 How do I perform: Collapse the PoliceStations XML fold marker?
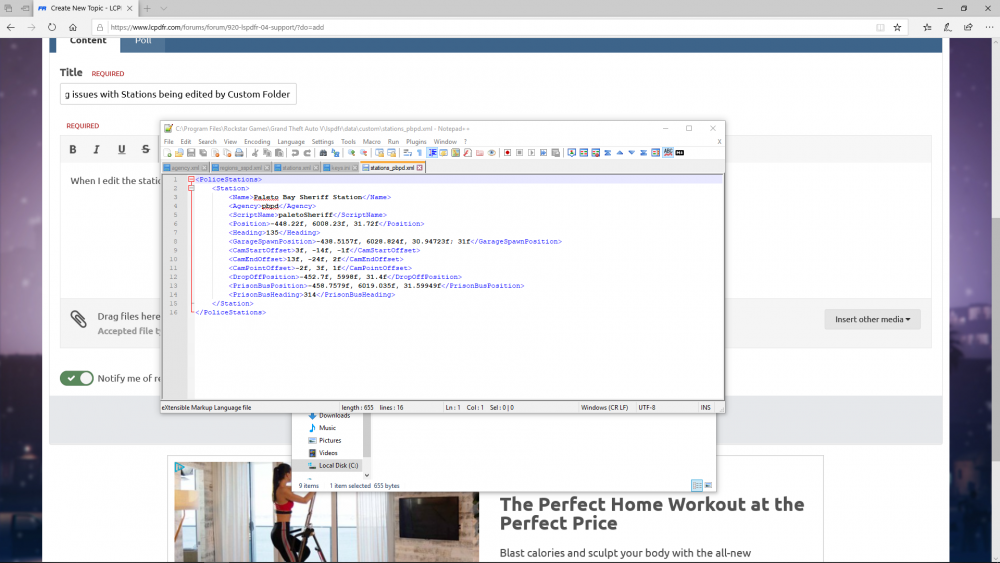tap(189, 180)
